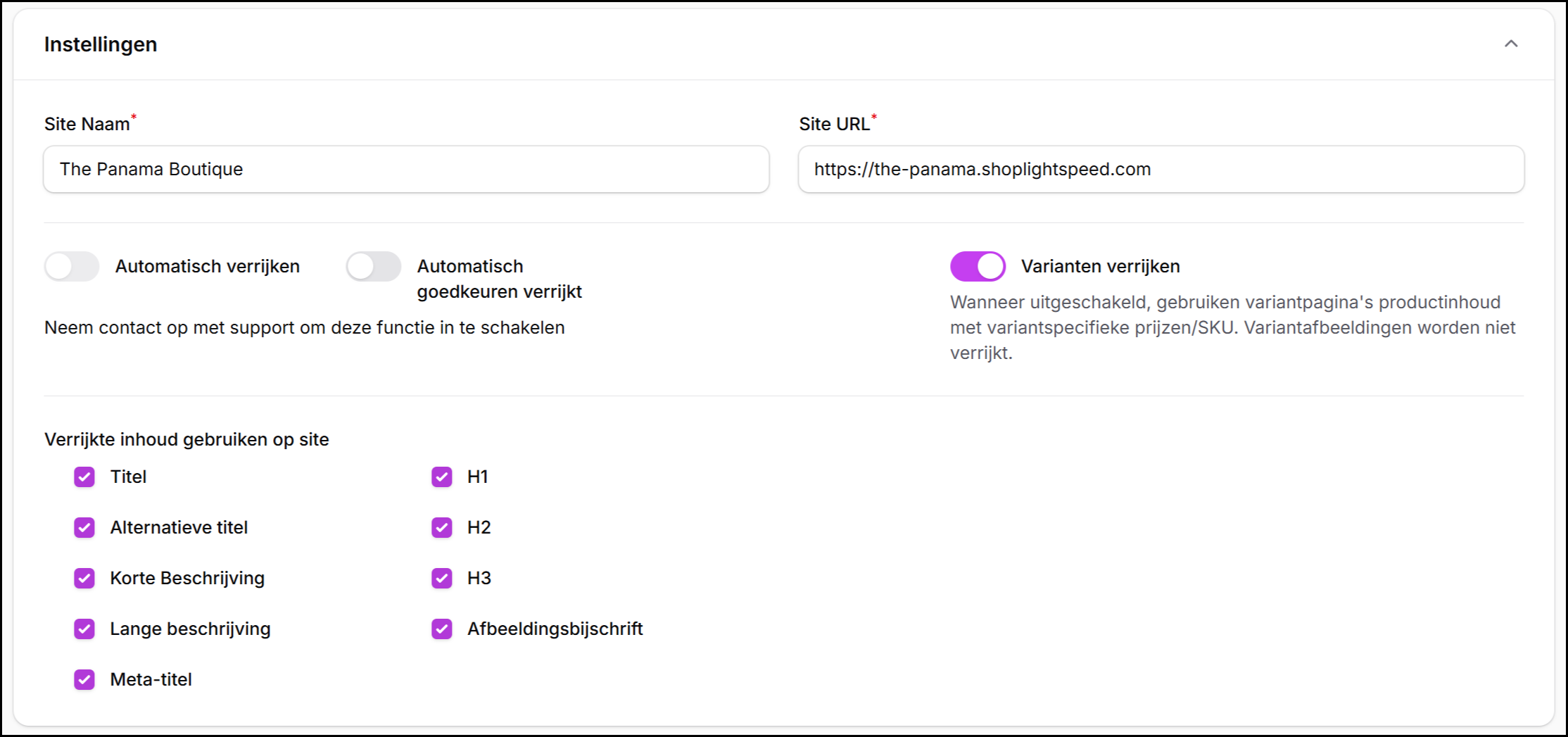Viewport: 1568px width, 737px height.
Task: Toggle the Korte Beschrijving checkbox
Action: 84,578
